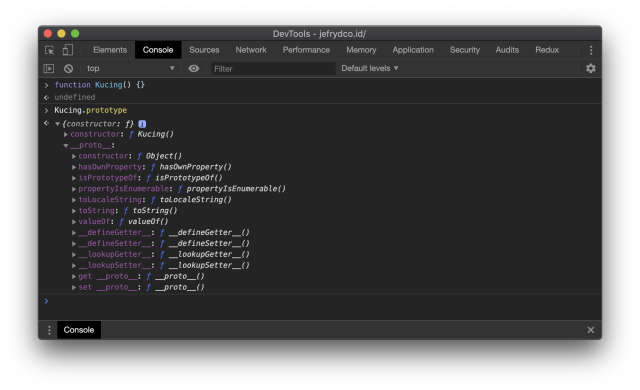
Task: Activate the inspect element picker icon
Action: pos(49,50)
